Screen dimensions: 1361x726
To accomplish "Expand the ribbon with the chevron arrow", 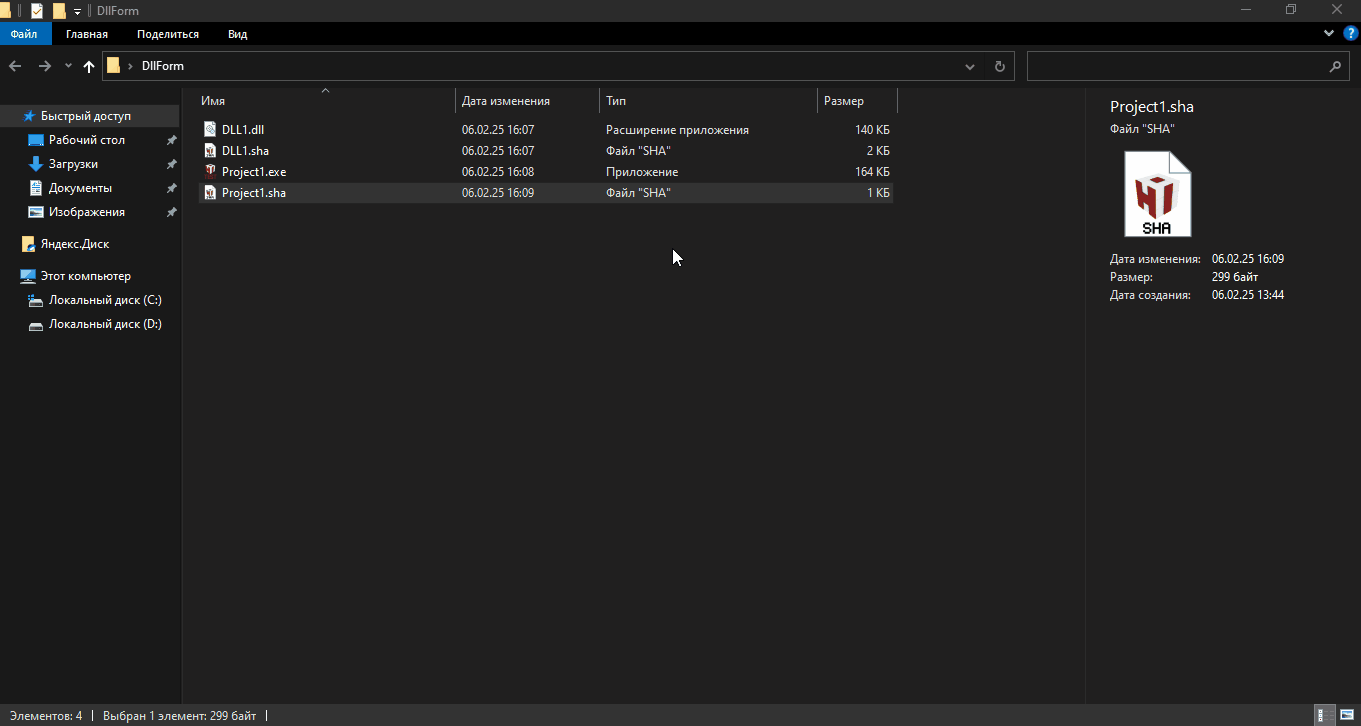I will tap(1329, 33).
